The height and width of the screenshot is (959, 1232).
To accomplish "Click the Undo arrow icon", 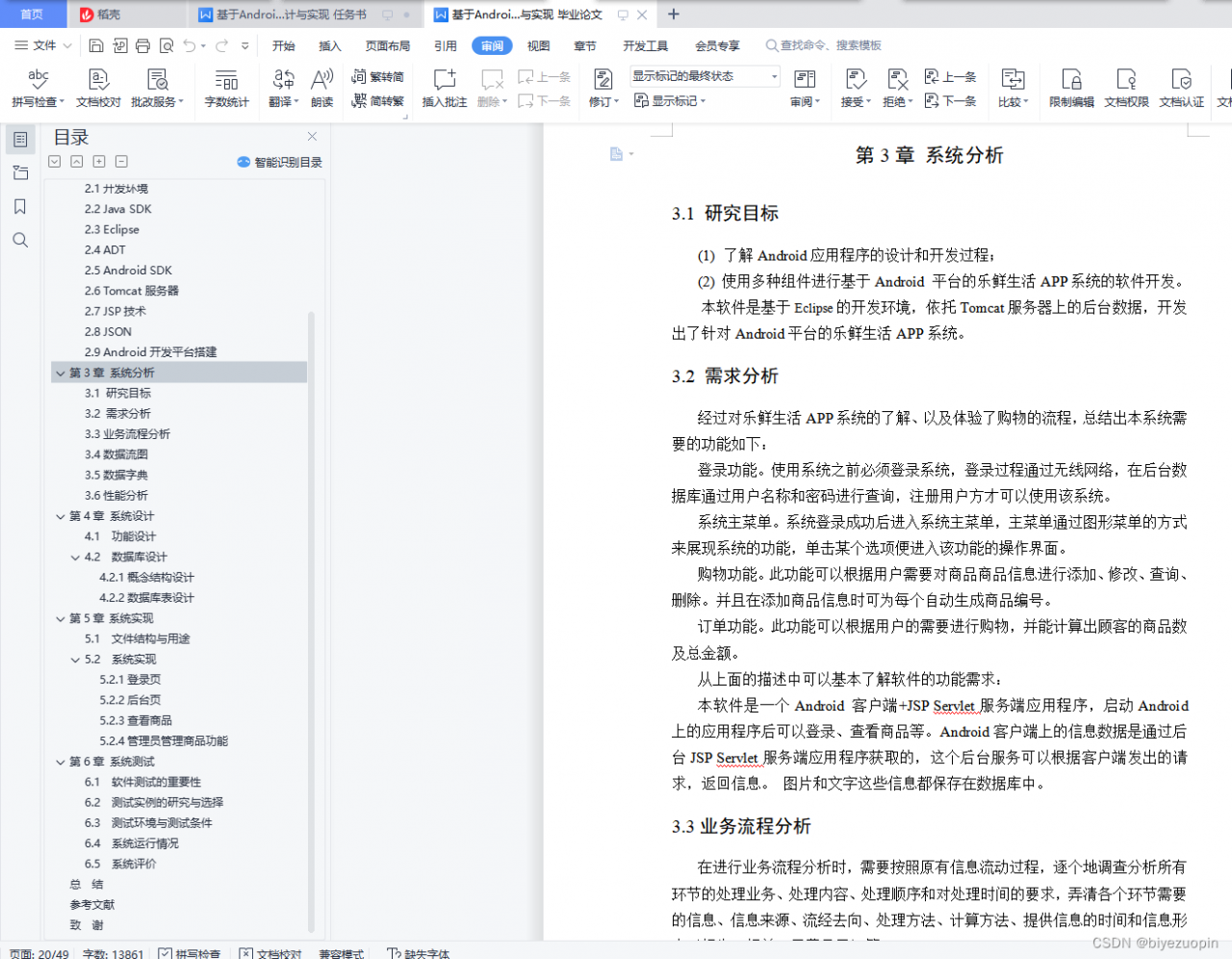I will pyautogui.click(x=190, y=45).
